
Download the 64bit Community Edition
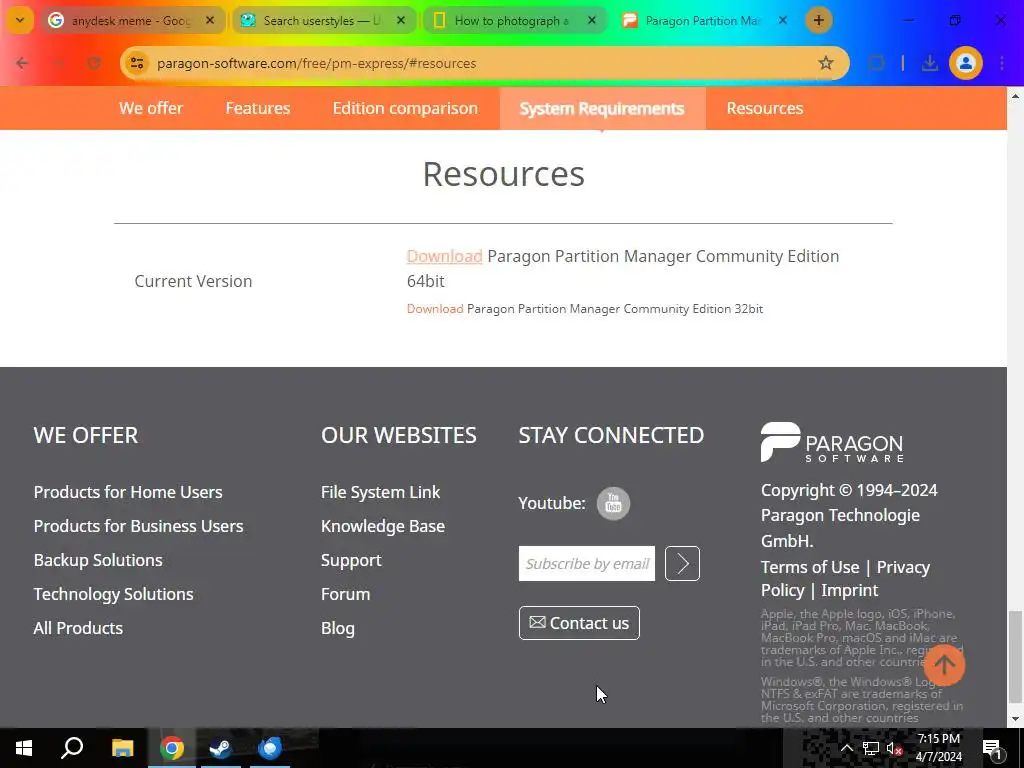click(444, 256)
